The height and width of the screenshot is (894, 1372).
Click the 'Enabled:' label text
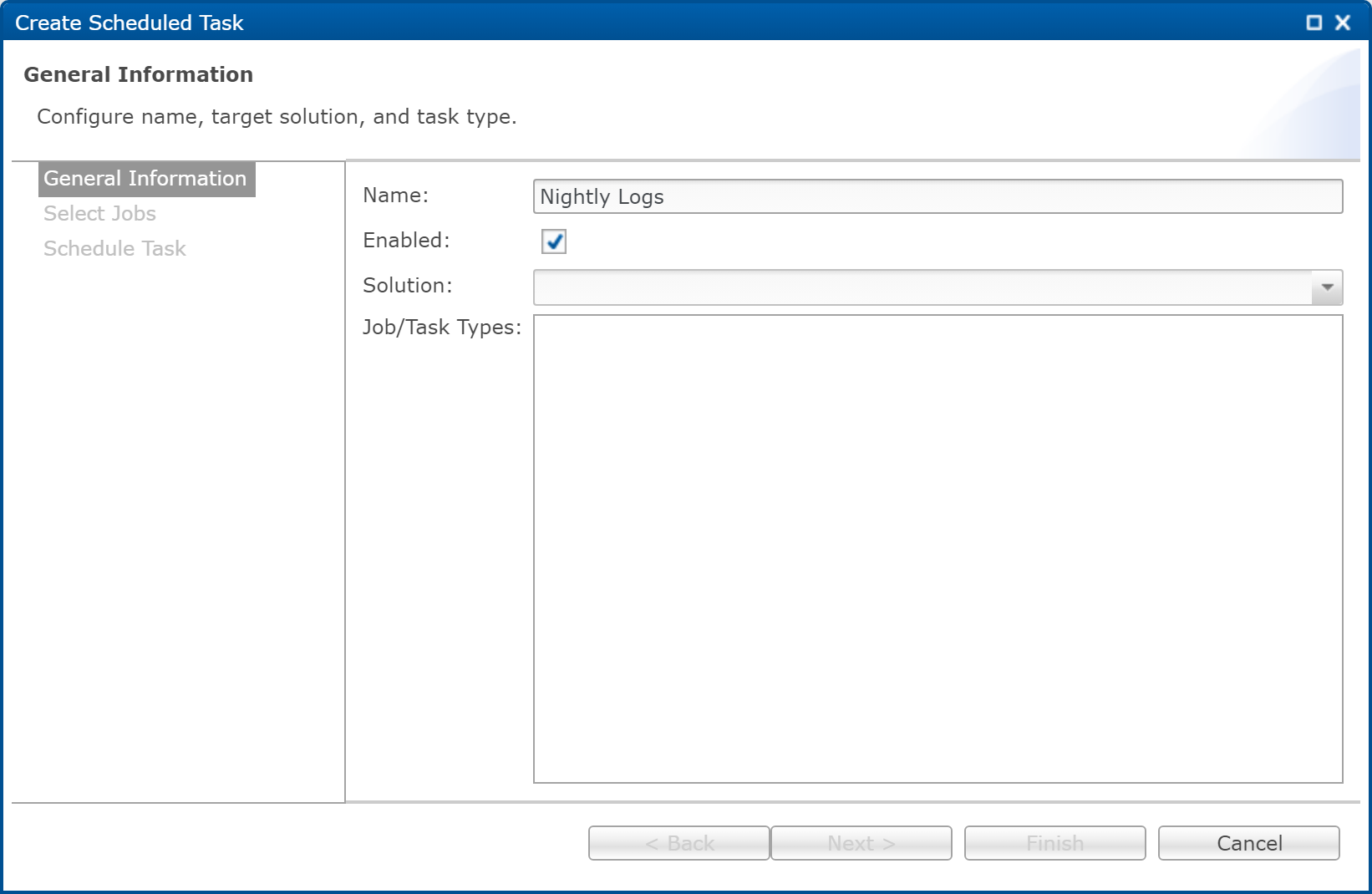click(x=406, y=241)
